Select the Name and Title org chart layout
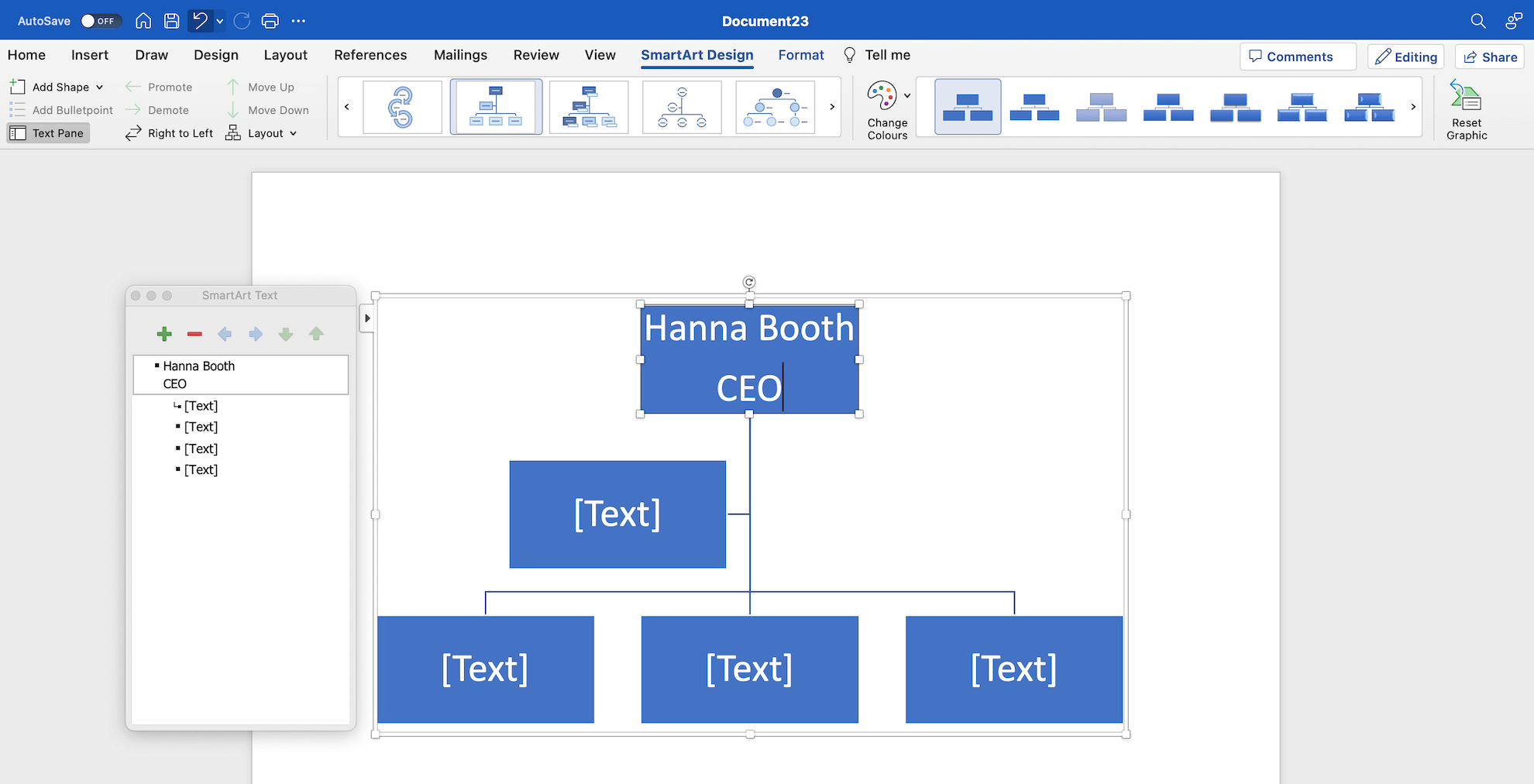This screenshot has width=1534, height=784. [x=589, y=107]
